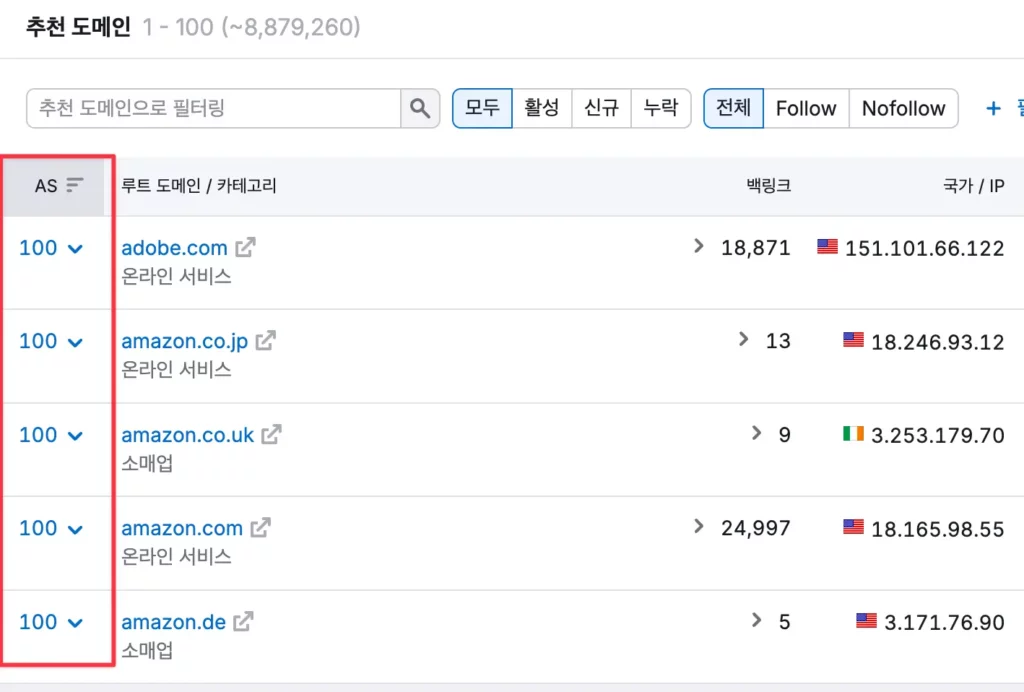Select the Follow link type tab
Image resolution: width=1024 pixels, height=692 pixels.
click(806, 108)
